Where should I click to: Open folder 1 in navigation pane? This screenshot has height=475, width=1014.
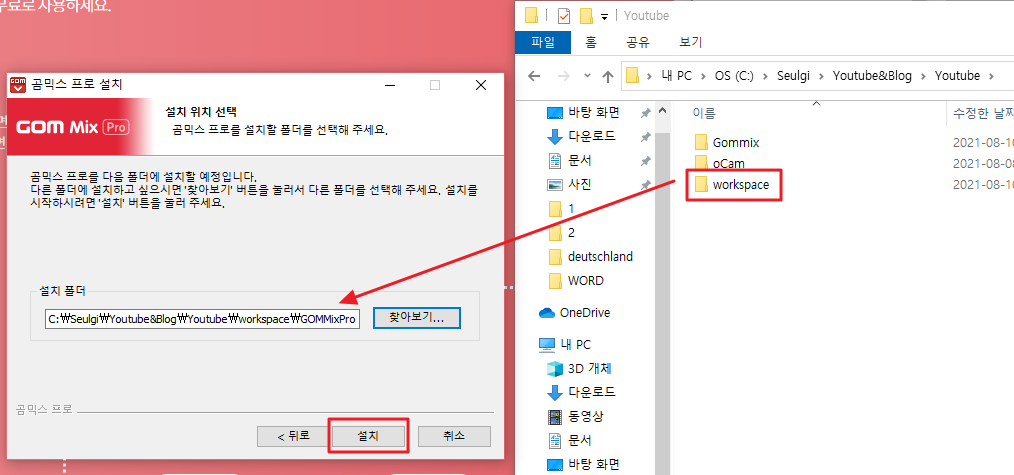click(x=571, y=209)
